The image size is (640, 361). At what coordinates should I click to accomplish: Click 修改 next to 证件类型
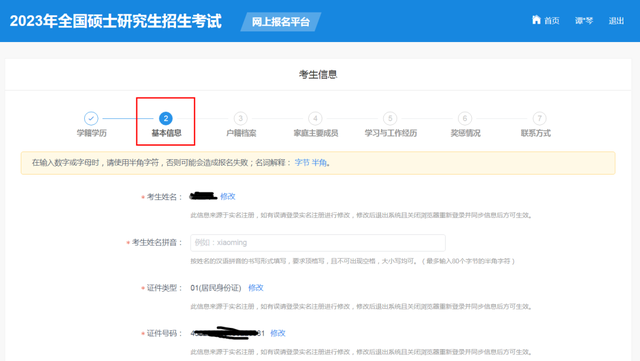(x=256, y=288)
